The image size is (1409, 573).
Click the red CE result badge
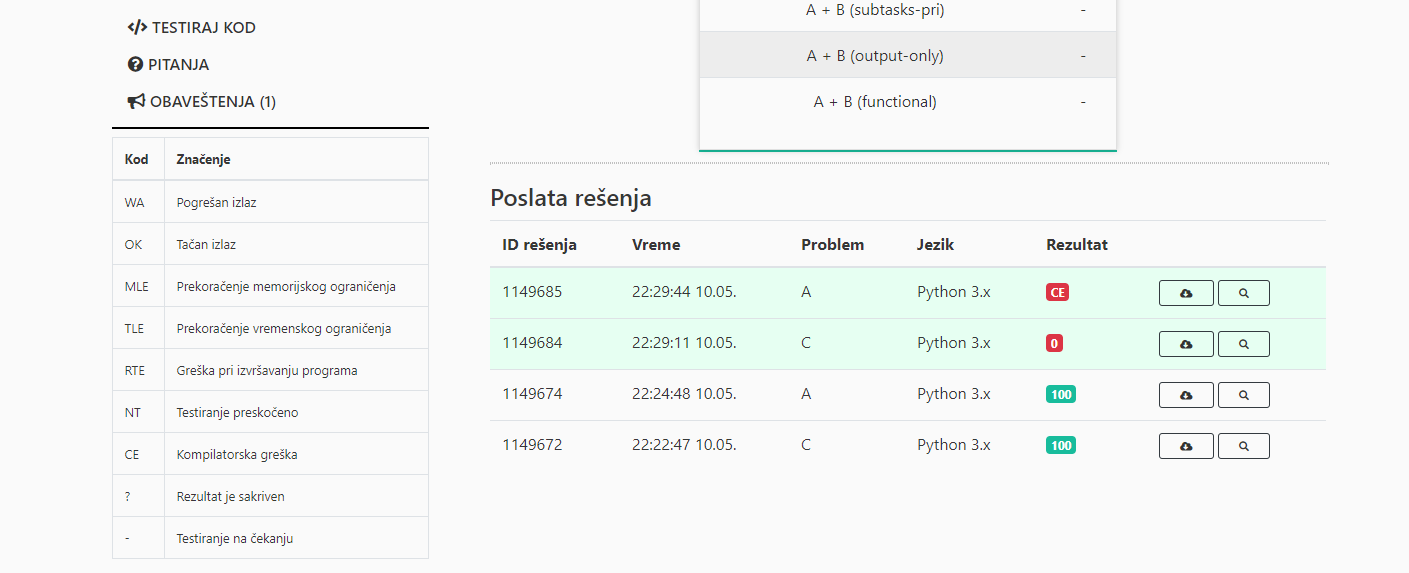click(x=1057, y=293)
